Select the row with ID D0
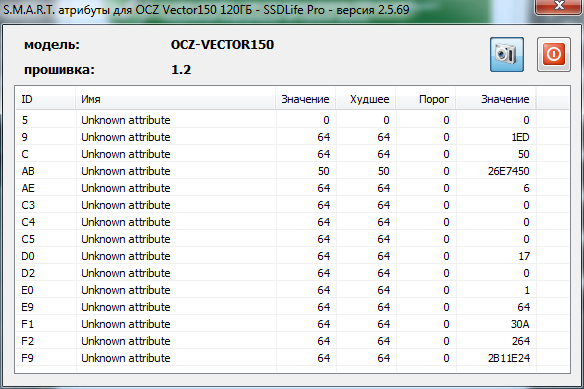584x389 pixels. [x=292, y=256]
